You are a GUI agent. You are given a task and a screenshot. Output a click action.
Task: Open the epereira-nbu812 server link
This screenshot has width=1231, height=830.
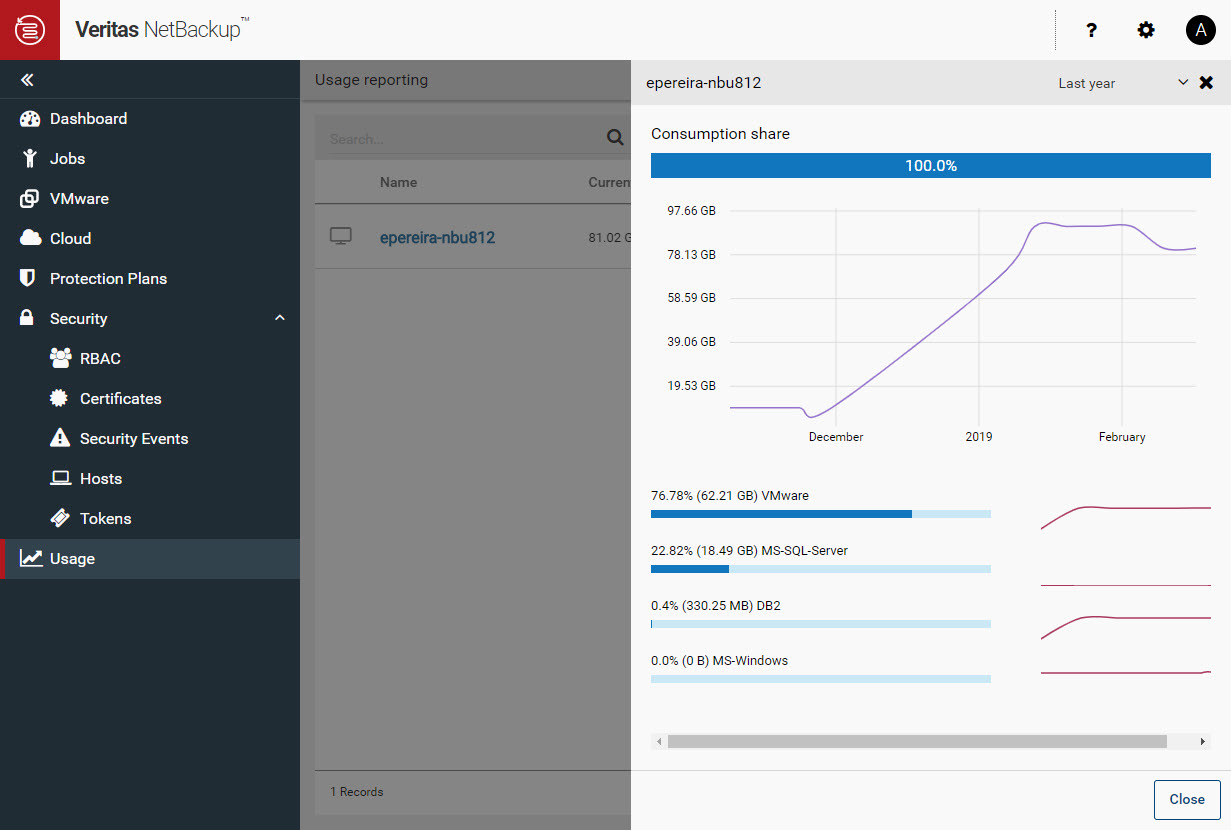pyautogui.click(x=437, y=238)
